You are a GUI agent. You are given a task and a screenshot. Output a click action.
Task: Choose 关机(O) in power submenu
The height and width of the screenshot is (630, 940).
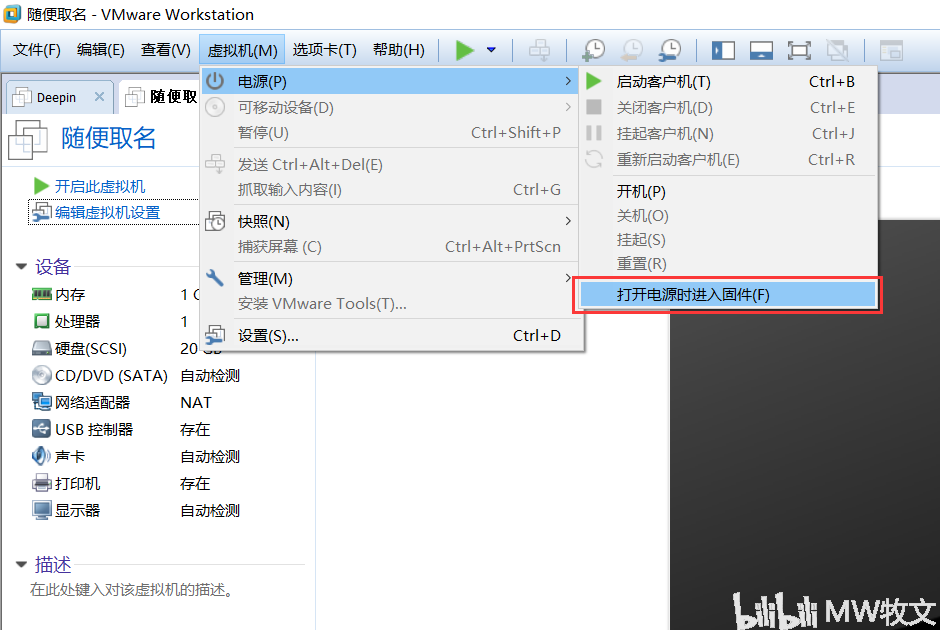point(728,215)
